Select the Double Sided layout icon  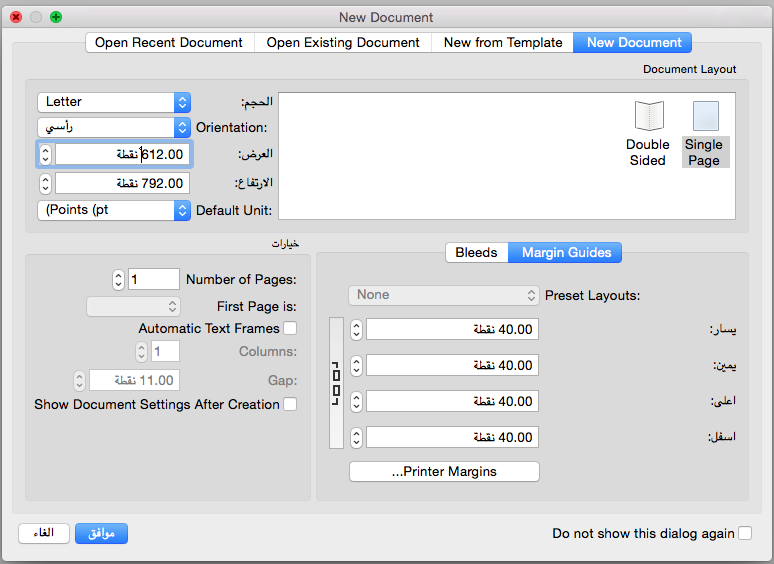[x=649, y=117]
